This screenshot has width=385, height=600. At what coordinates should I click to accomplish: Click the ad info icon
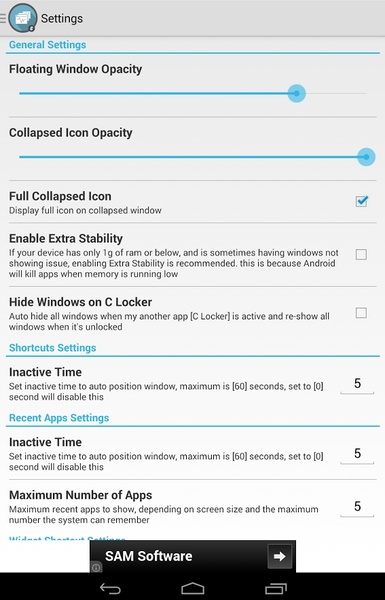96,567
